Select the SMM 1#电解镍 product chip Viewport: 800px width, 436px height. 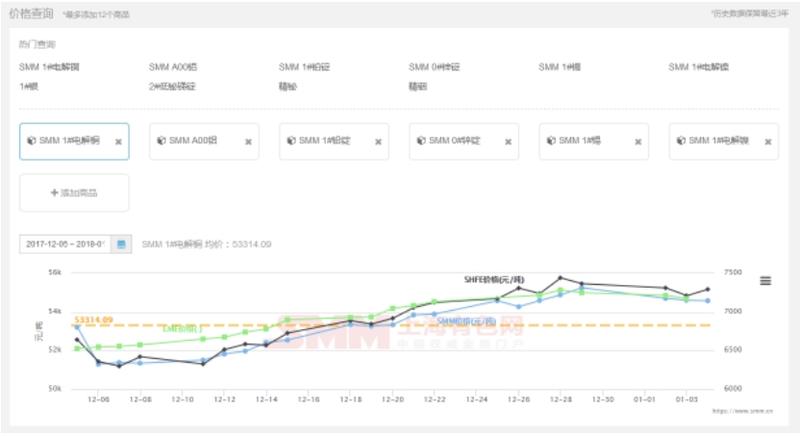point(723,141)
